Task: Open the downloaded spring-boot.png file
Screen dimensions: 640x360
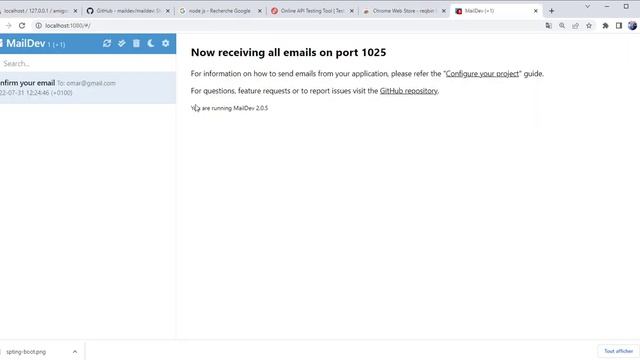Action: point(26,351)
